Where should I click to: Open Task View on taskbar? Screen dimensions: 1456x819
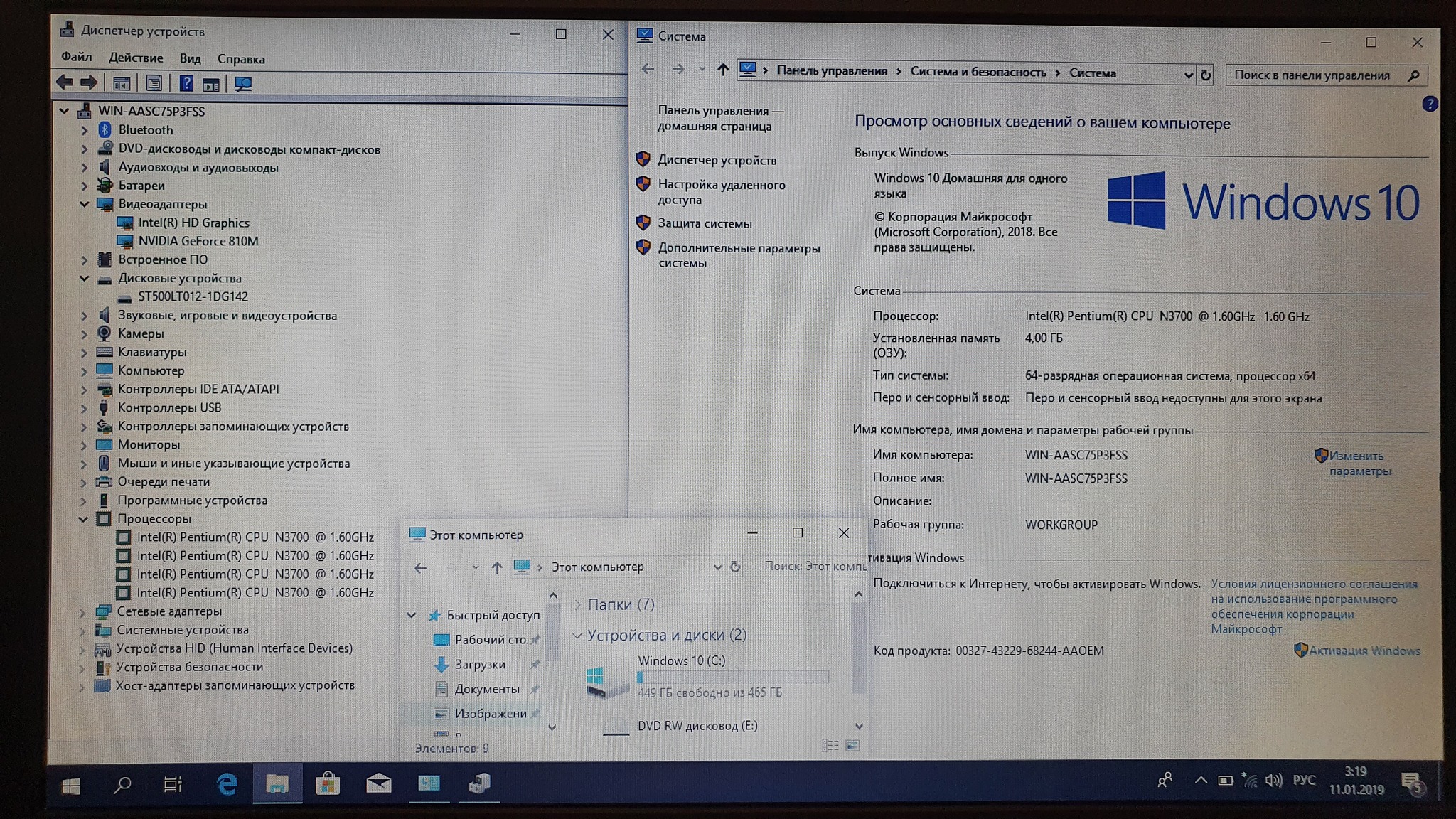(173, 785)
